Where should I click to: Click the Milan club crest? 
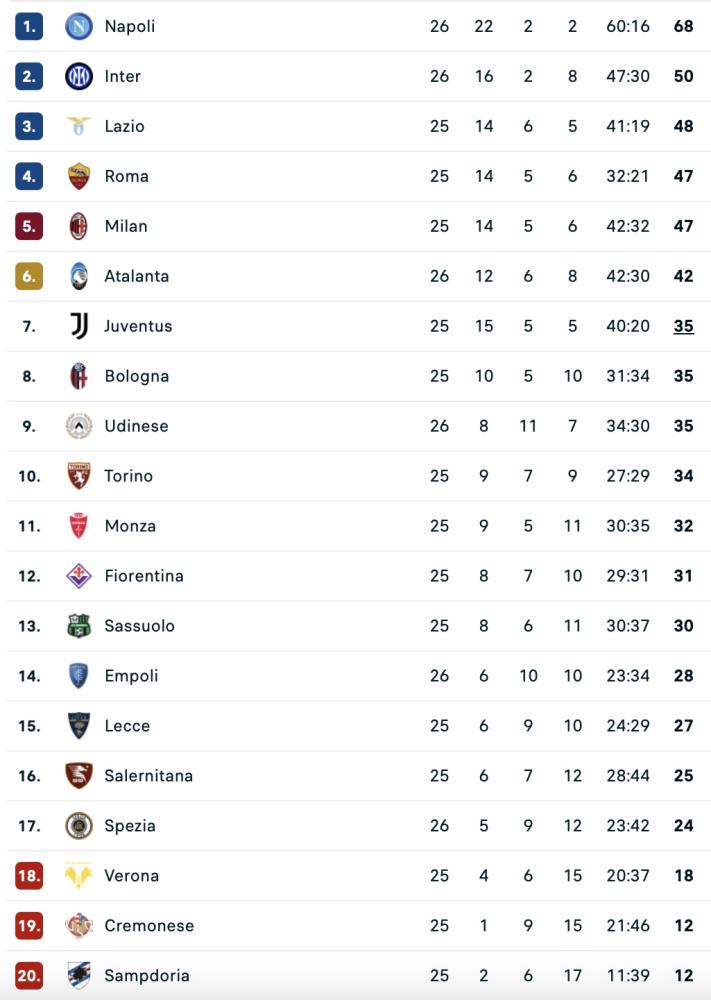[78, 226]
